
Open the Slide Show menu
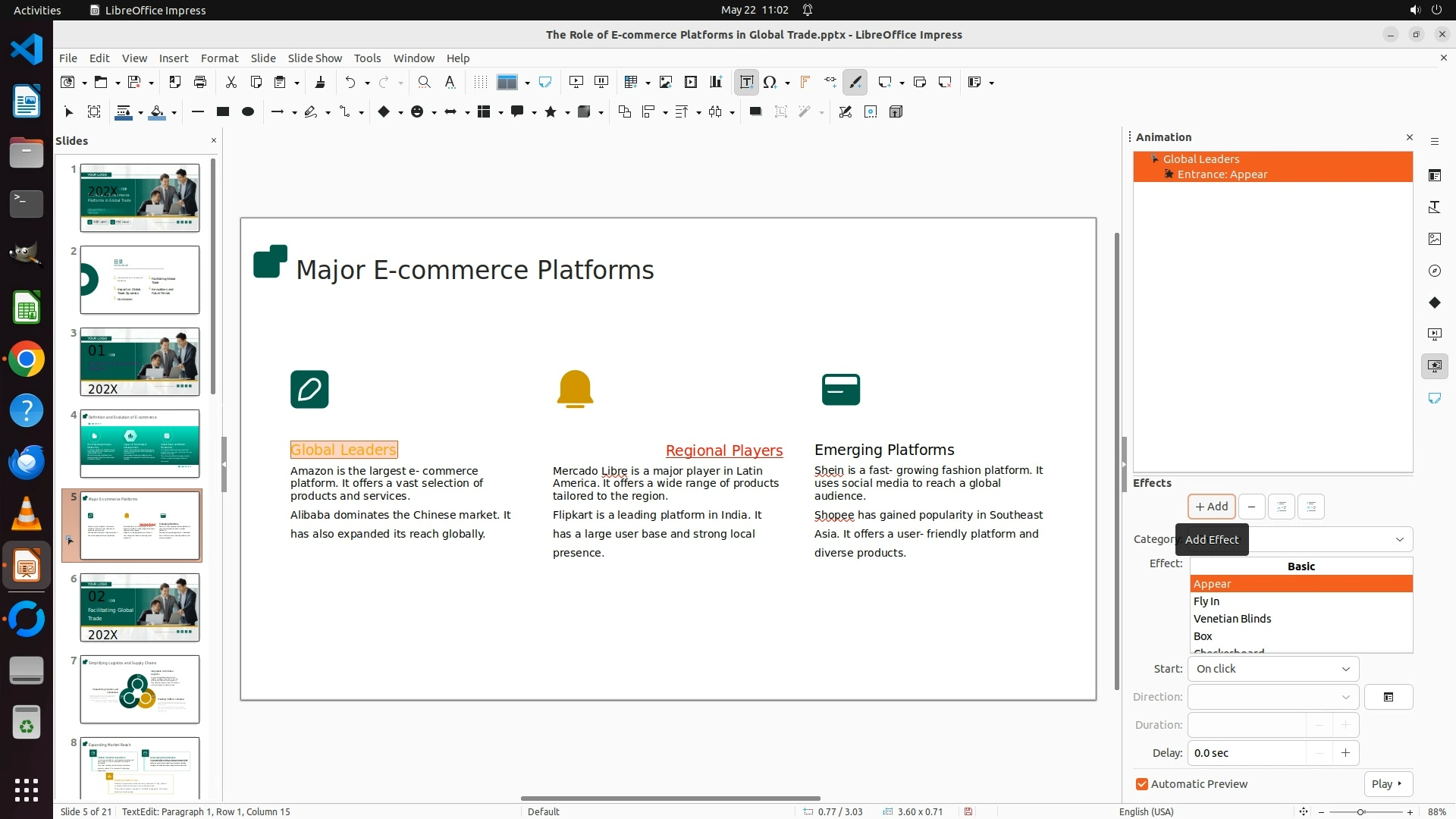coord(315,58)
